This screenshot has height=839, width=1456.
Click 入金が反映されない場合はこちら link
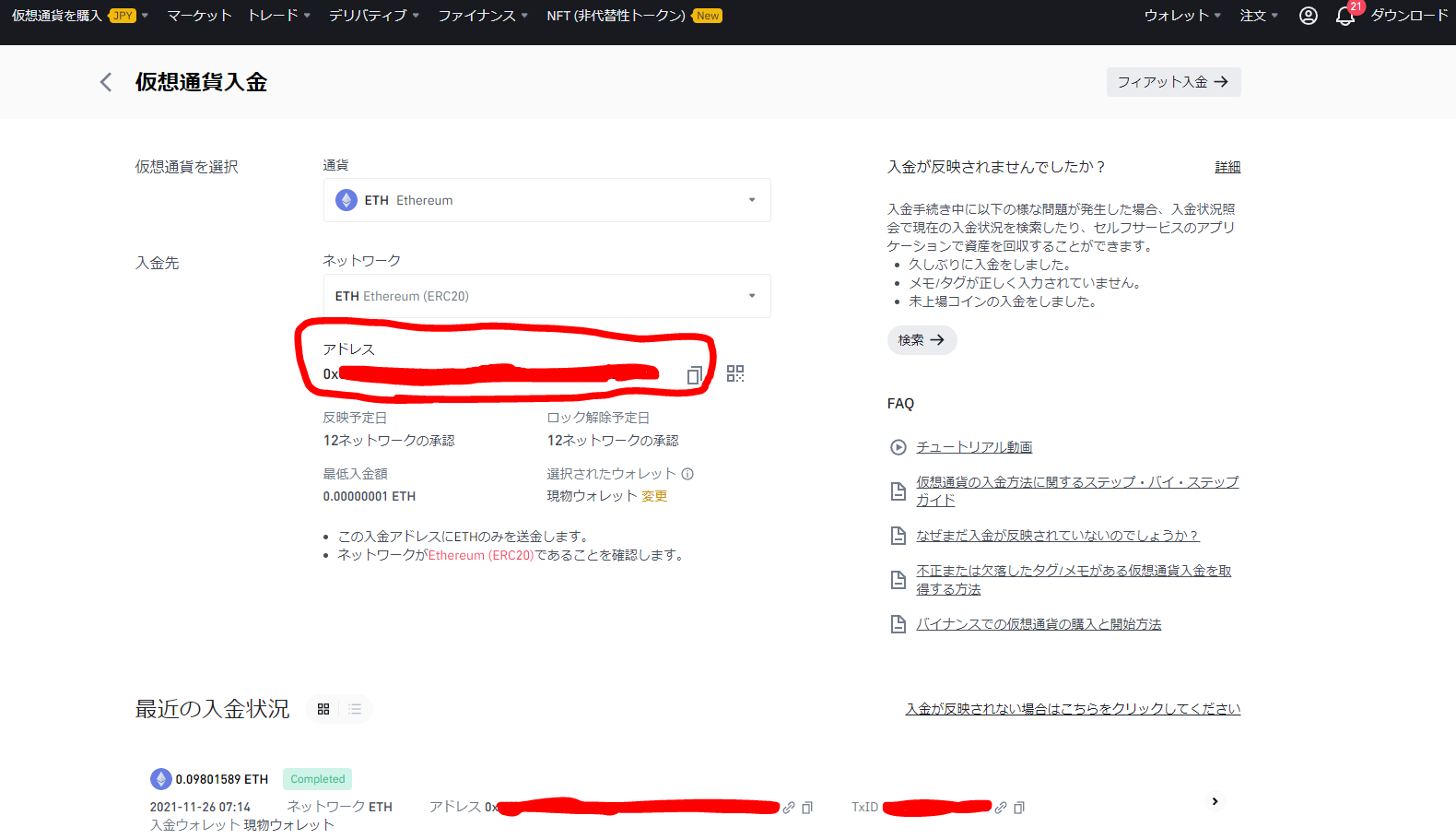(x=1073, y=709)
